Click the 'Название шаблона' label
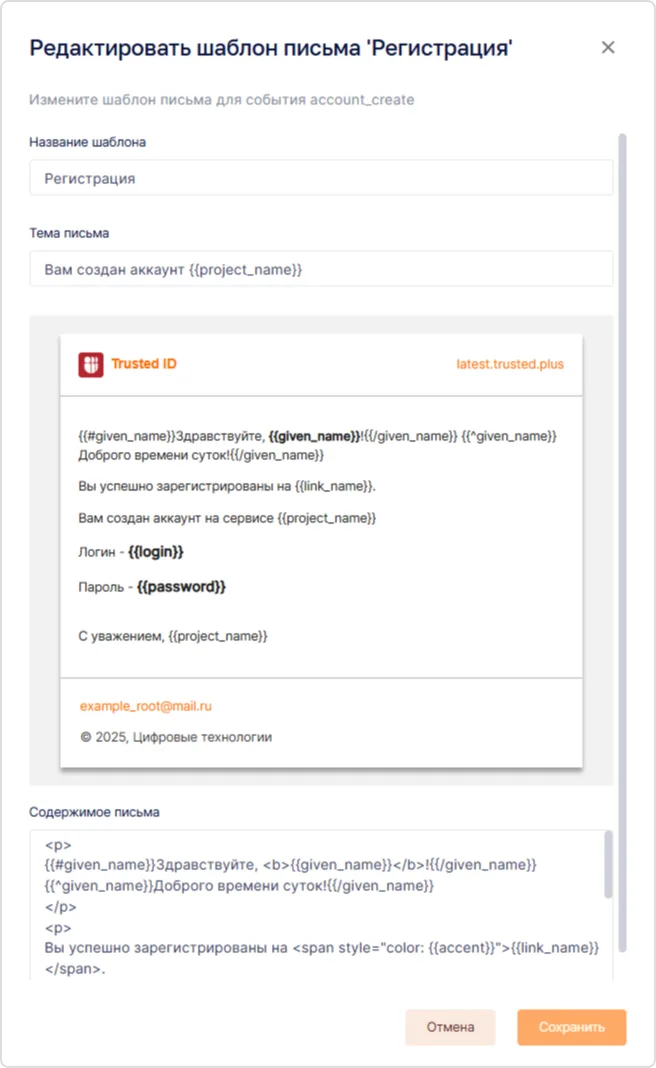 (x=87, y=142)
